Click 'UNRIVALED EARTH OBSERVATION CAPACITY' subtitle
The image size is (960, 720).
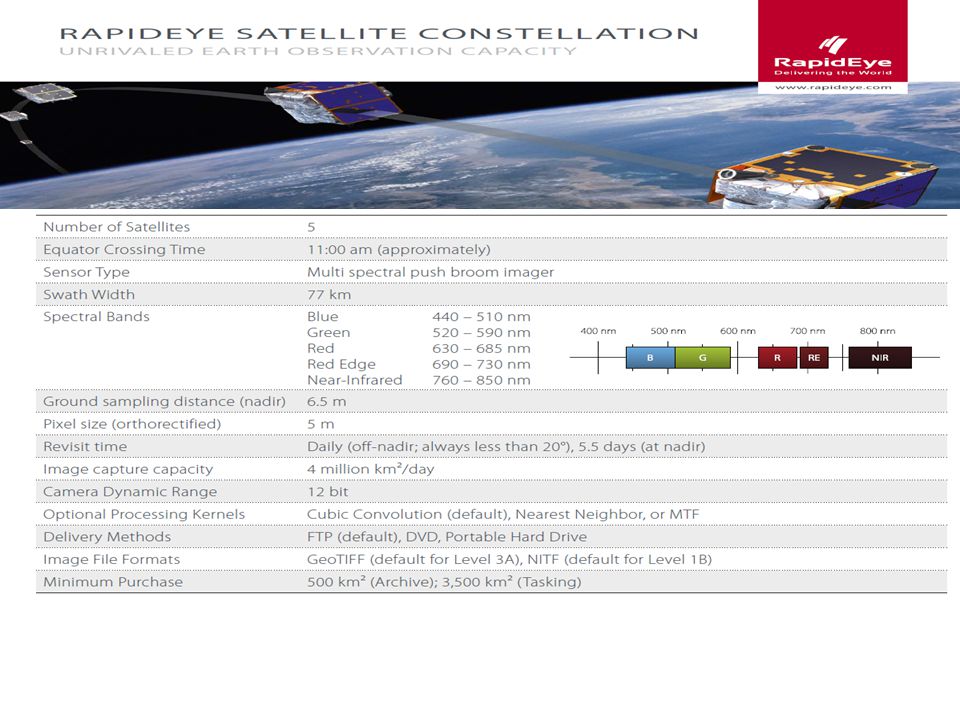[318, 51]
